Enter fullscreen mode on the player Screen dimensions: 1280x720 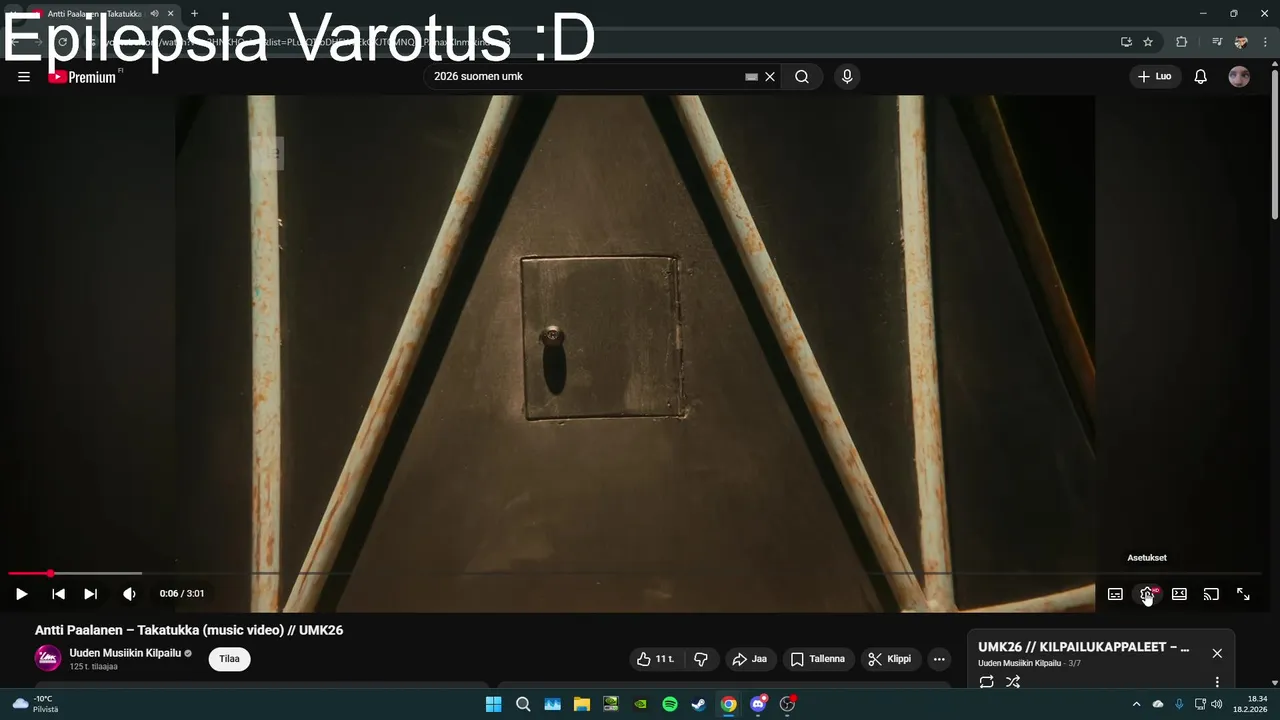(x=1243, y=594)
